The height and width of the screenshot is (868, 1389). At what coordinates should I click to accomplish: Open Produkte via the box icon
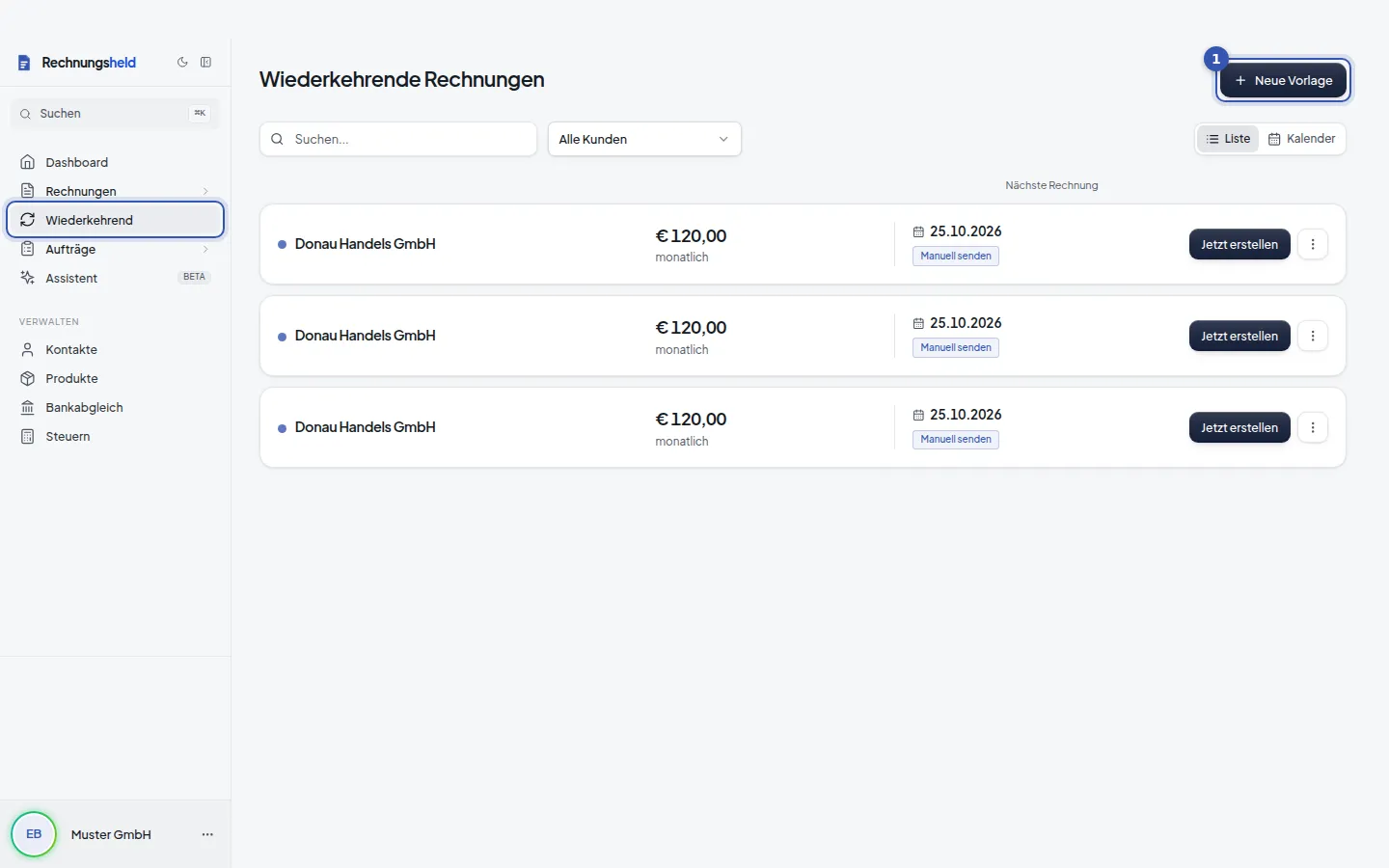coord(28,378)
